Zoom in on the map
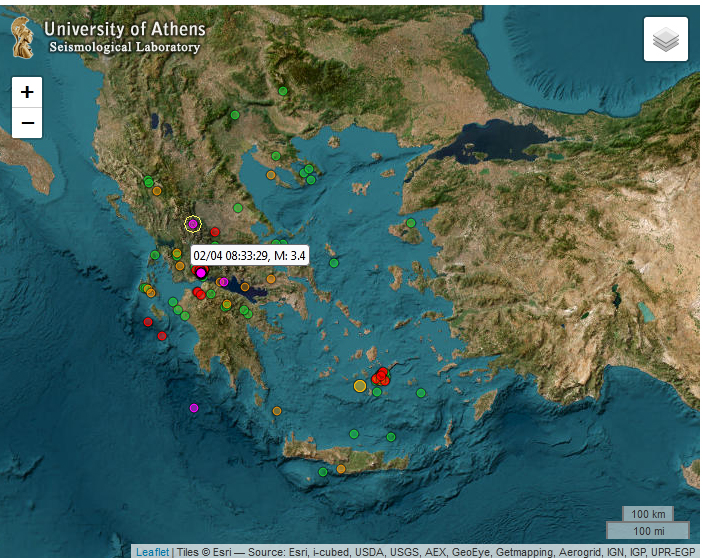This screenshot has height=558, width=702. click(x=27, y=91)
